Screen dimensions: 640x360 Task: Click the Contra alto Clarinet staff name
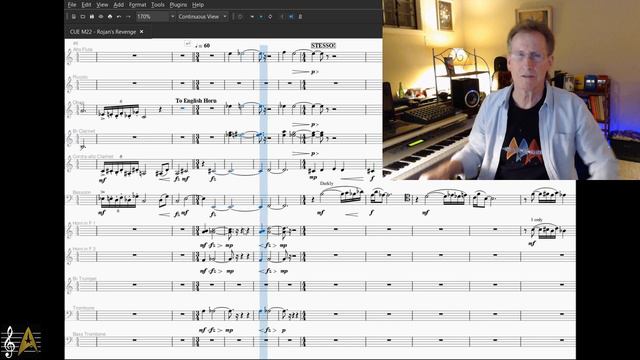[93, 156]
